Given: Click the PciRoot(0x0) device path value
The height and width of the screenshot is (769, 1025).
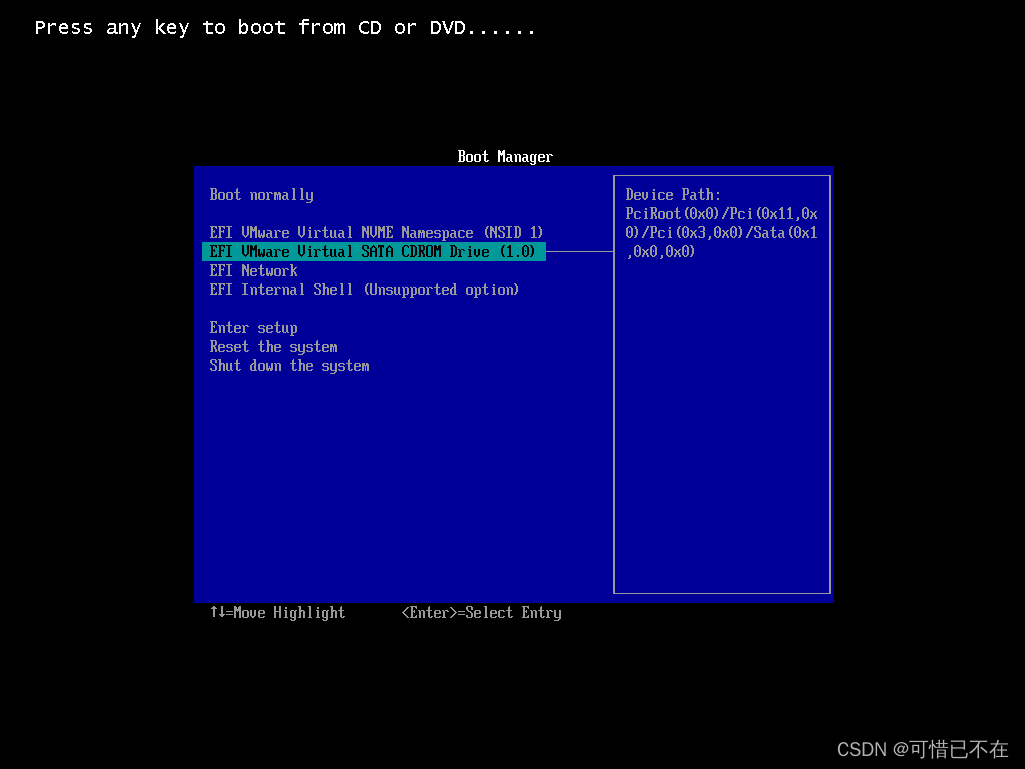Looking at the screenshot, I should click(x=722, y=233).
